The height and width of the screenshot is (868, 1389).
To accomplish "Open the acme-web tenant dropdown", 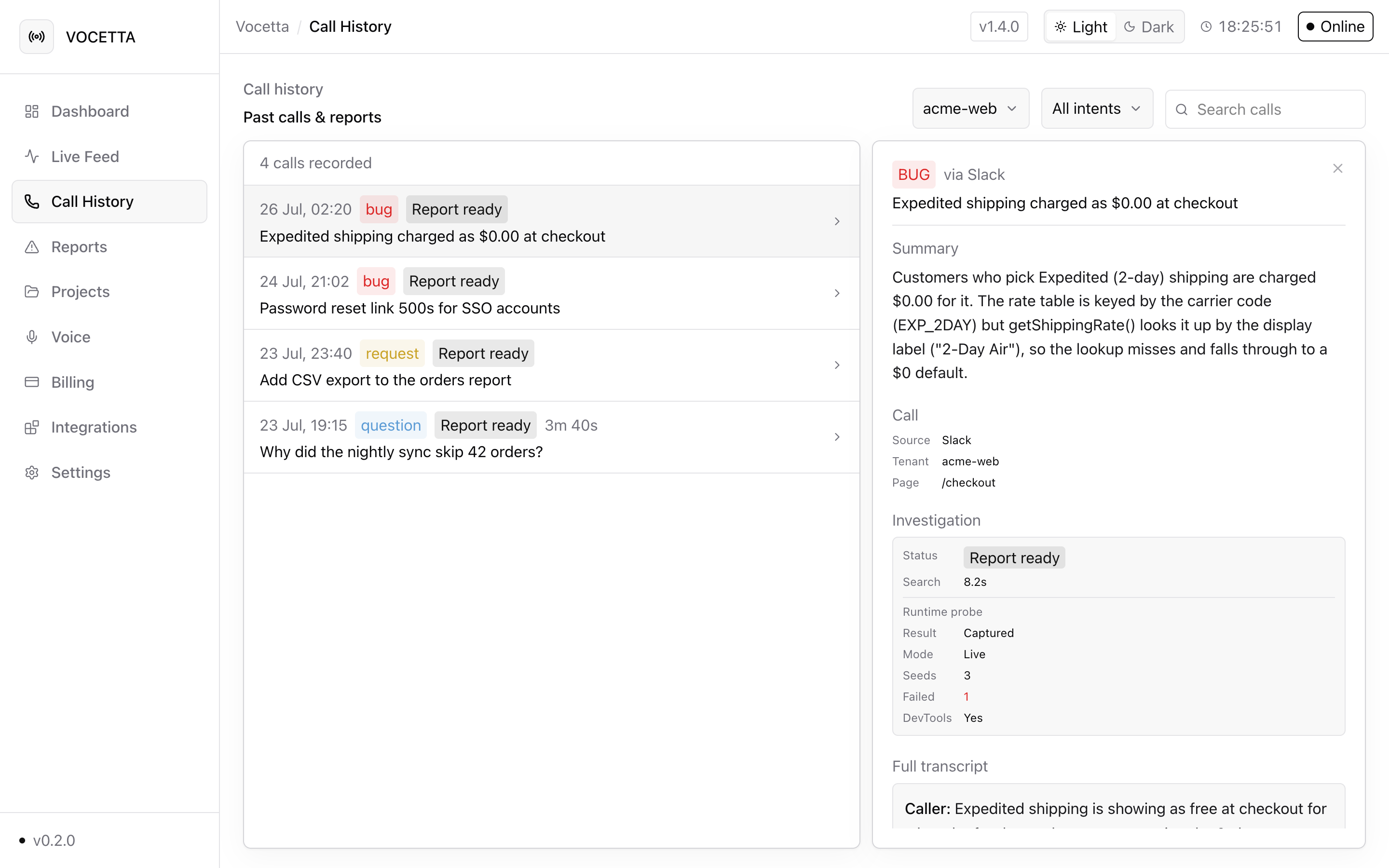I will (x=970, y=108).
